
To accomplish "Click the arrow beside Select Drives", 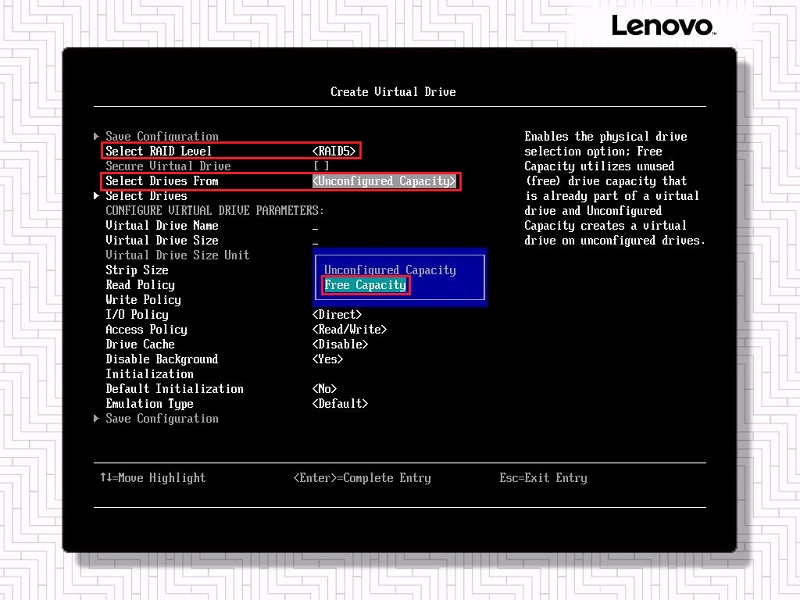I will (x=97, y=196).
